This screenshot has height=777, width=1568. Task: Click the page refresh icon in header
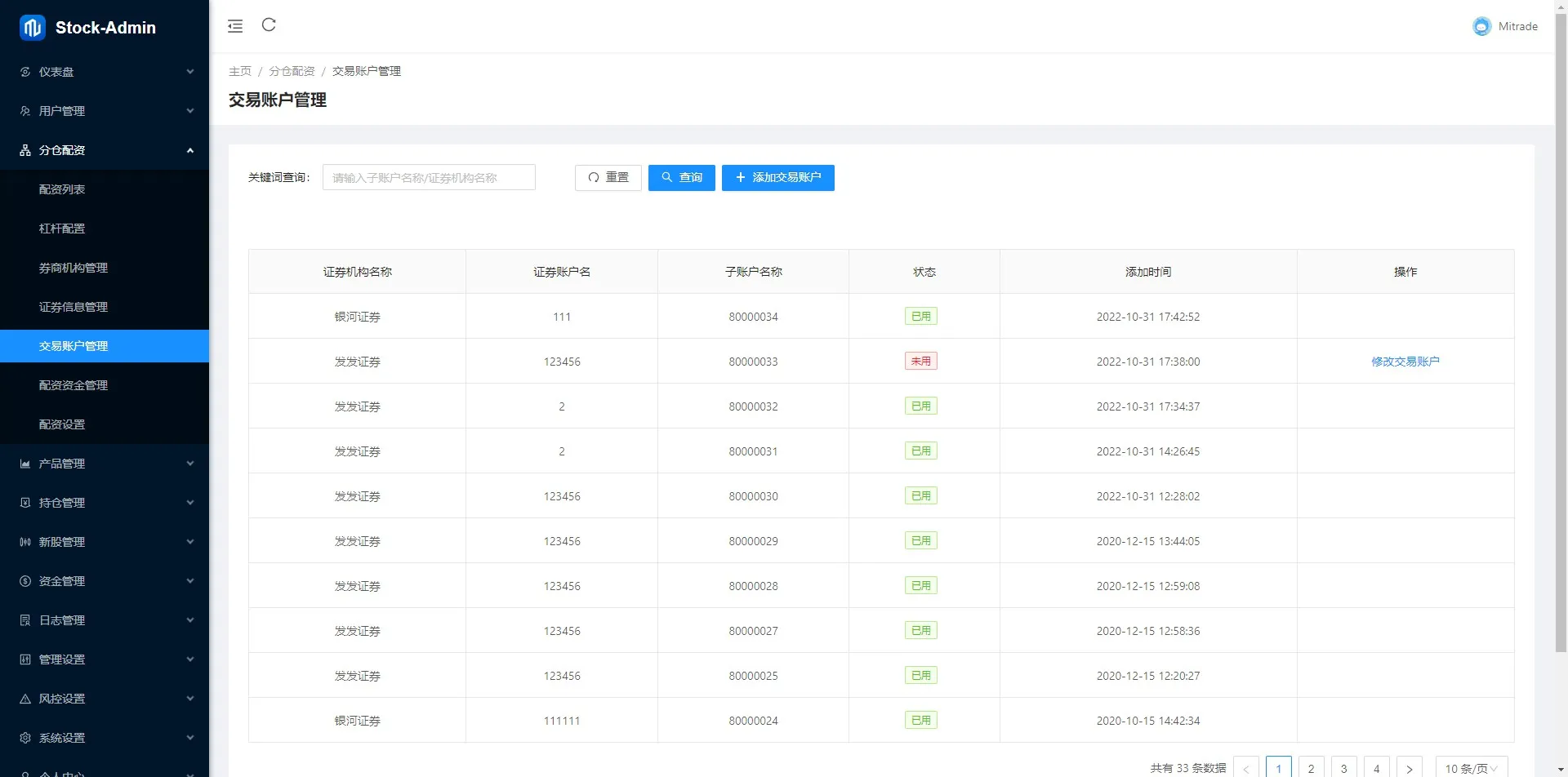click(x=269, y=25)
